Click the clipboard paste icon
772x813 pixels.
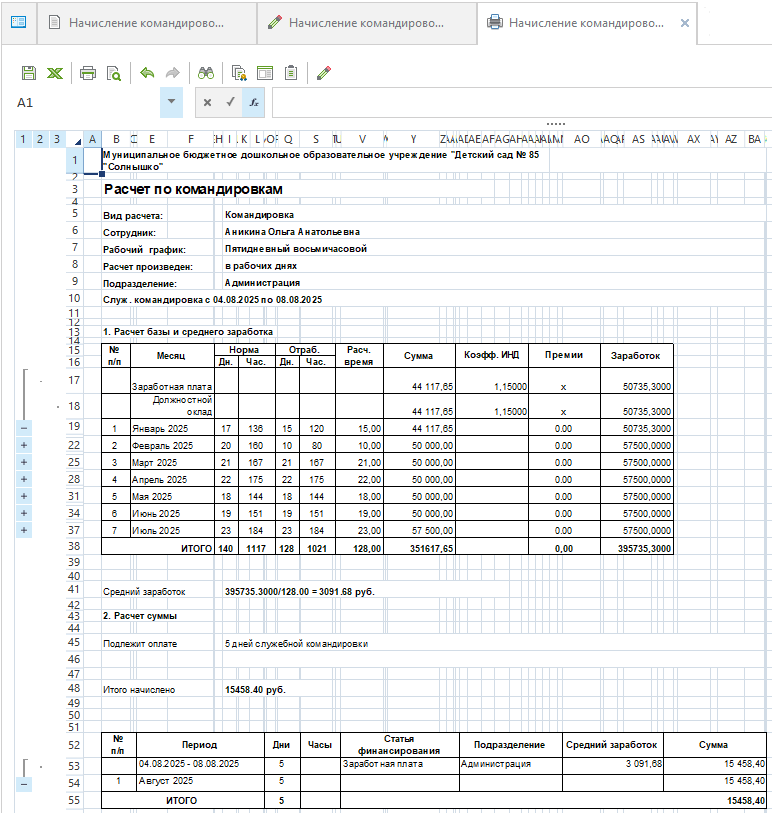(x=291, y=73)
